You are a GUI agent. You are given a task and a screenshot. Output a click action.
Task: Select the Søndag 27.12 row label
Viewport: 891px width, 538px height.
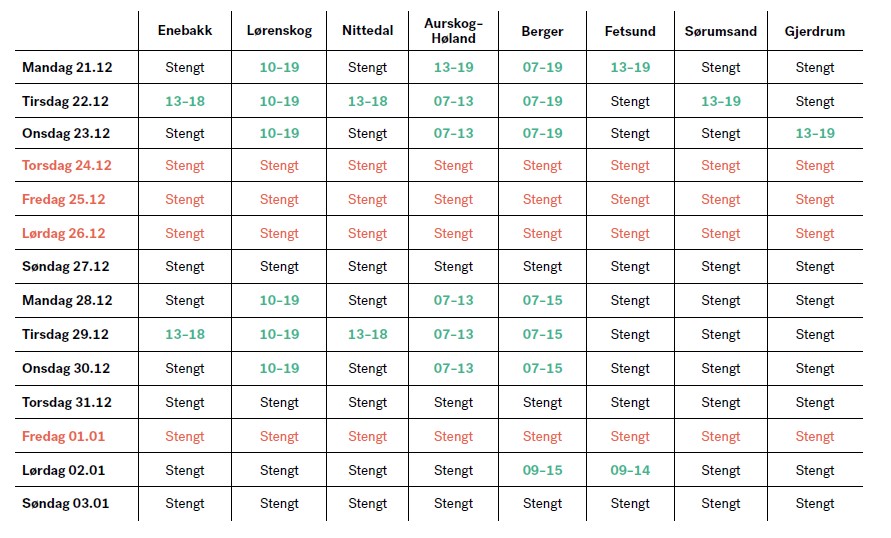[x=65, y=266]
